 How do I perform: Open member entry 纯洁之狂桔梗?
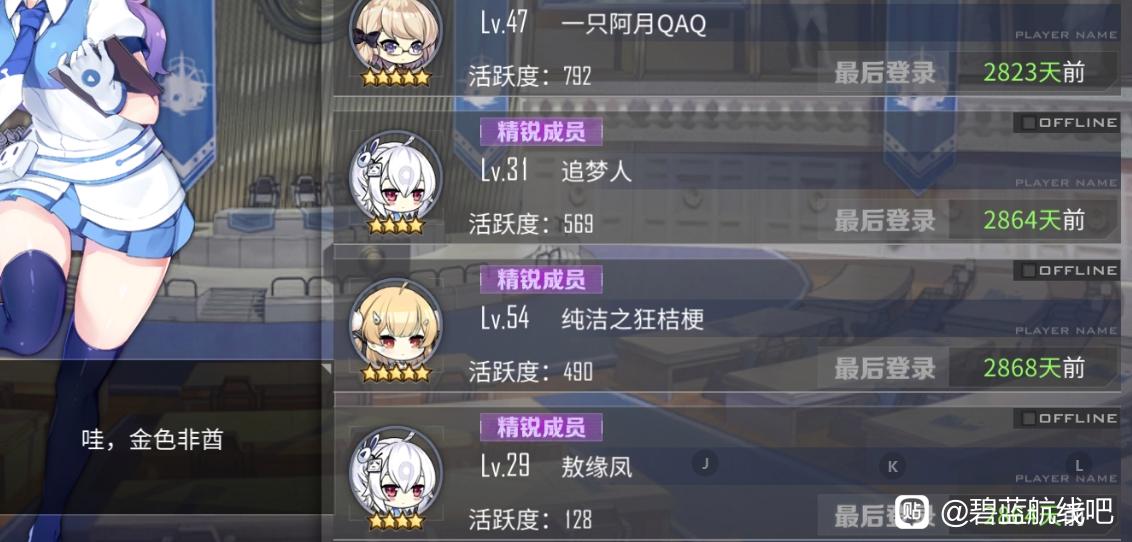tap(727, 320)
